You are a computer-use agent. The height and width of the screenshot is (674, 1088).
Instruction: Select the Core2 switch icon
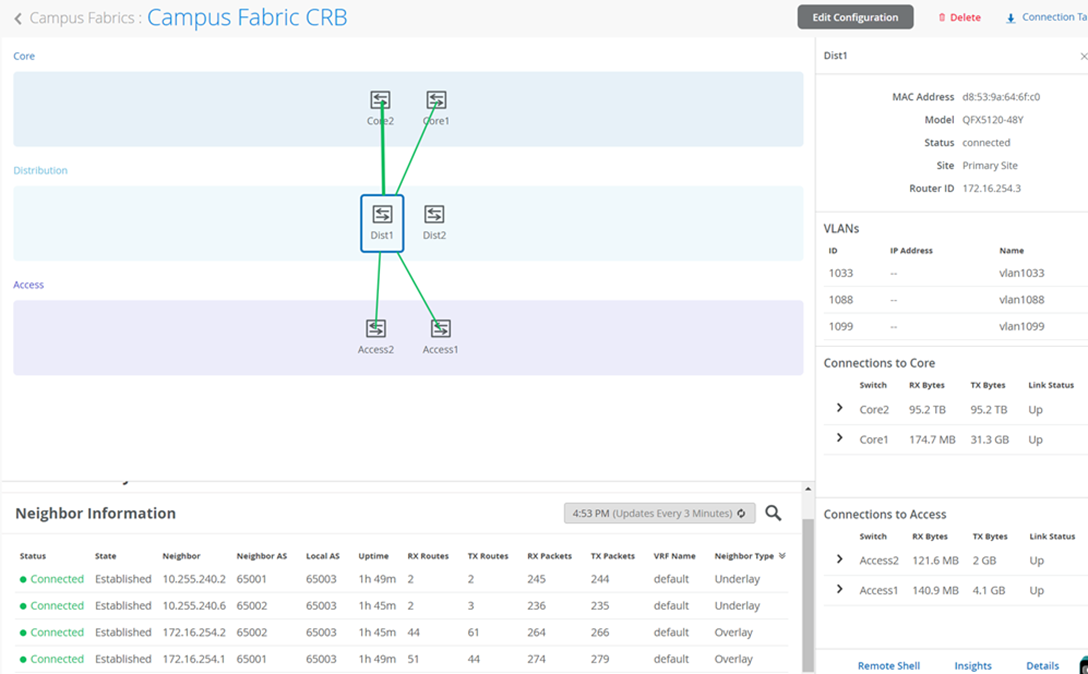[x=380, y=100]
